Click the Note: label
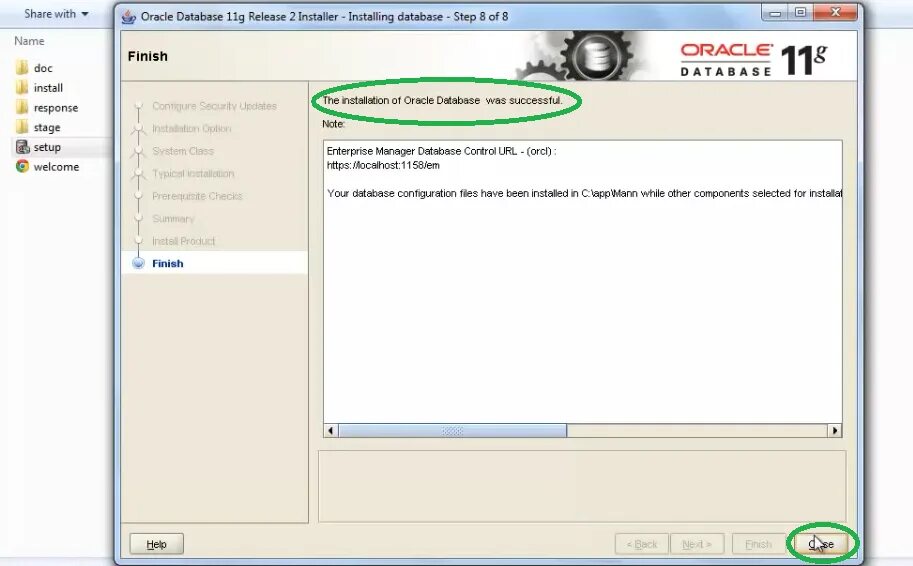Viewport: 913px width, 566px height. tap(333, 123)
